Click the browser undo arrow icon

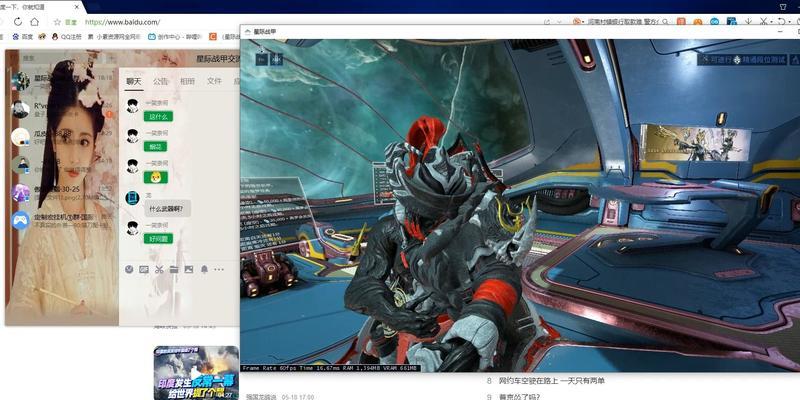point(781,22)
